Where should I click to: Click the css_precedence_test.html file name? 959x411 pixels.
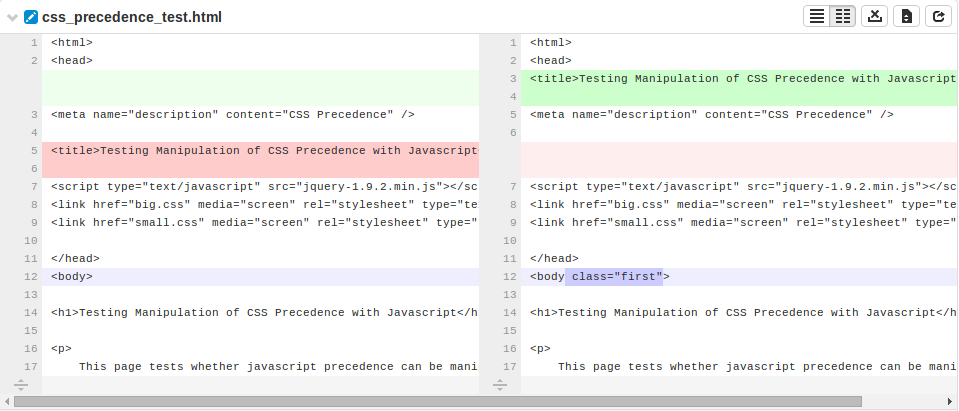[132, 17]
